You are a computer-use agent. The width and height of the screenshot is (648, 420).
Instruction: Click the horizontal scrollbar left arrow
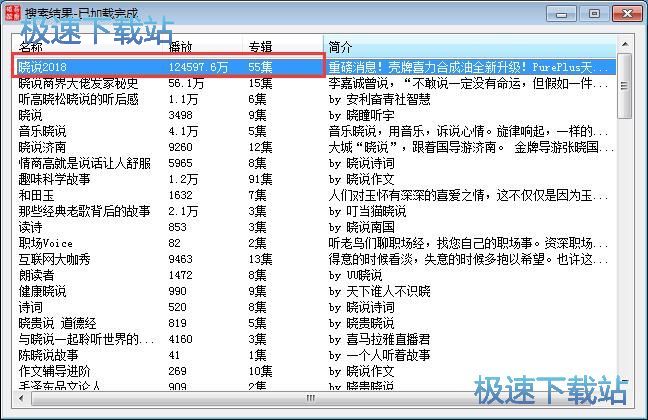tap(21, 399)
